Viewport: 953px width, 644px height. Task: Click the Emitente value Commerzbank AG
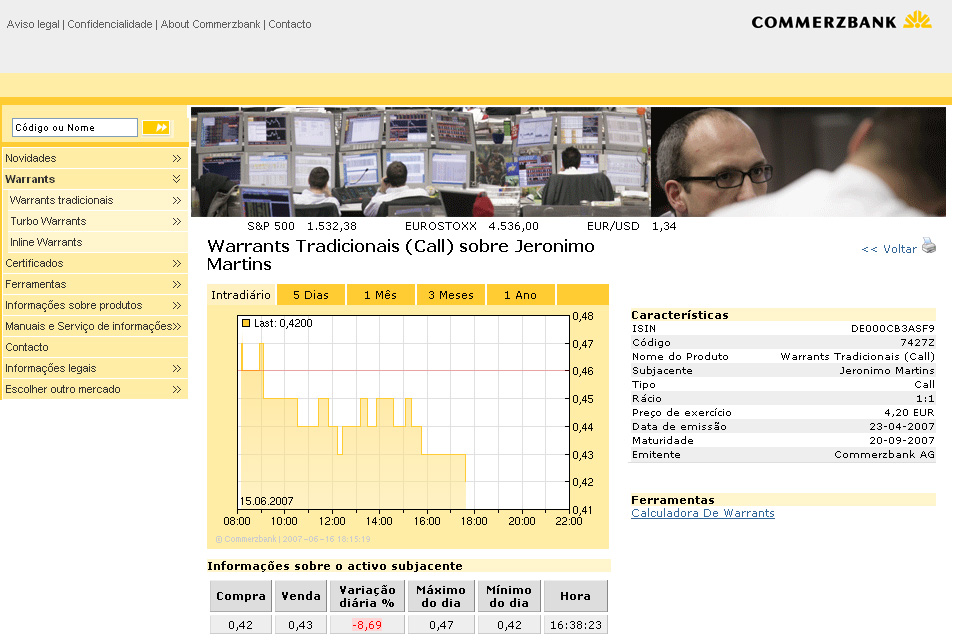[x=884, y=454]
